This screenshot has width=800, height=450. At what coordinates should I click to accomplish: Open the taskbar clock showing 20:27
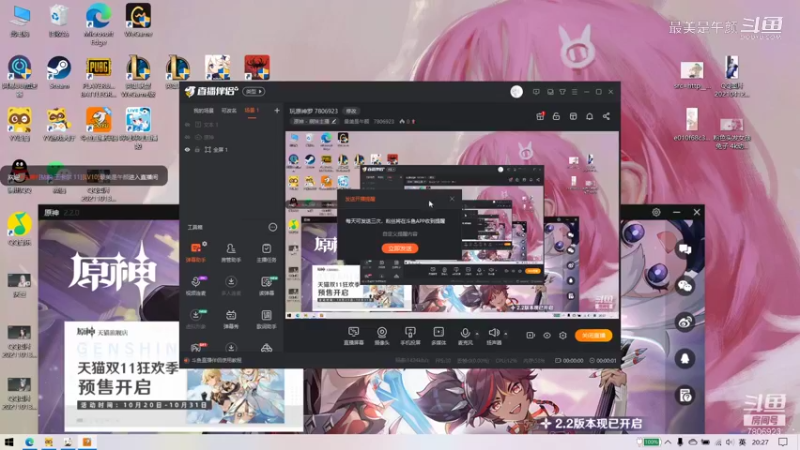pyautogui.click(x=760, y=442)
